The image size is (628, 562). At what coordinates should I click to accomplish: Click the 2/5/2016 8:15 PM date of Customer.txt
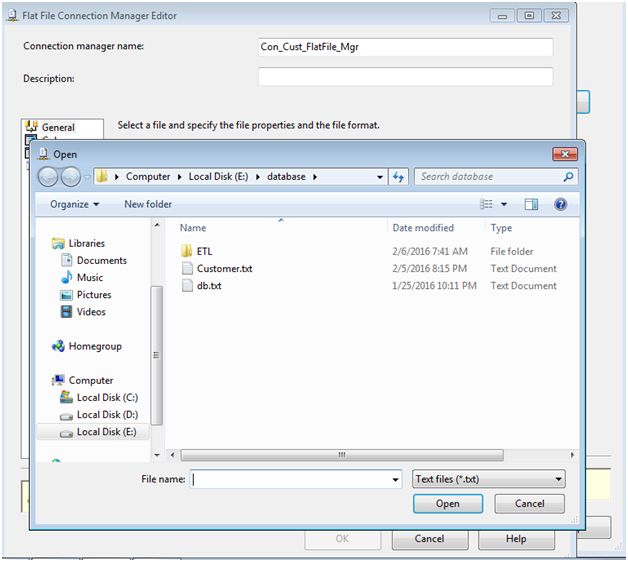[429, 268]
